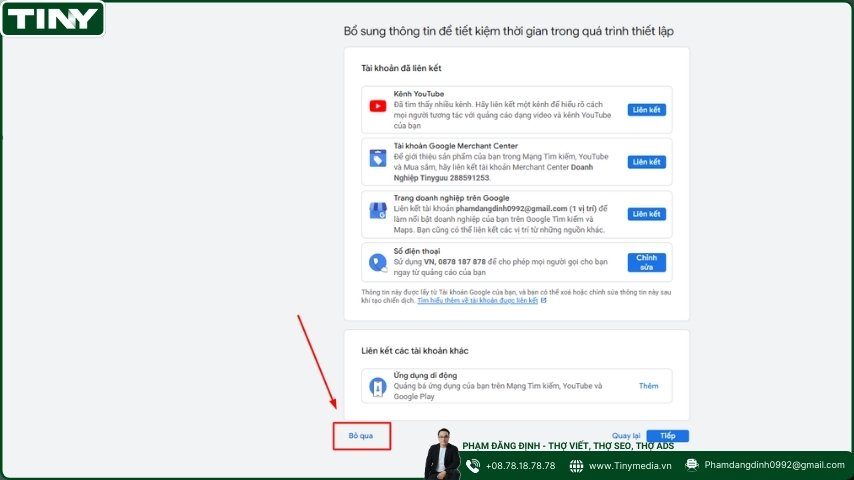Click the presenter portrait photo in footer
This screenshot has height=480, width=854.
tap(441, 457)
